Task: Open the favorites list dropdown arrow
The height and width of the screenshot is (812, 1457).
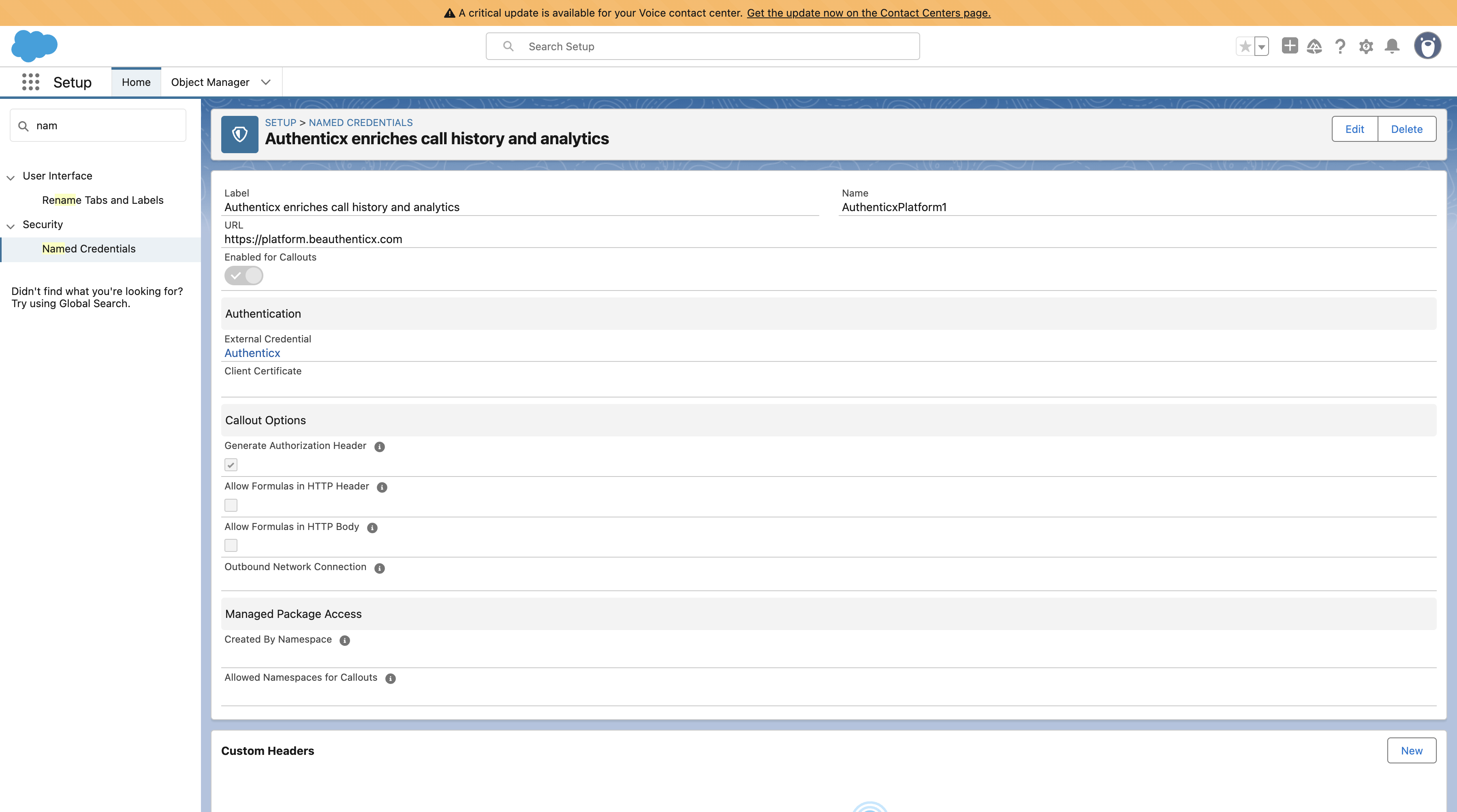Action: click(1261, 46)
